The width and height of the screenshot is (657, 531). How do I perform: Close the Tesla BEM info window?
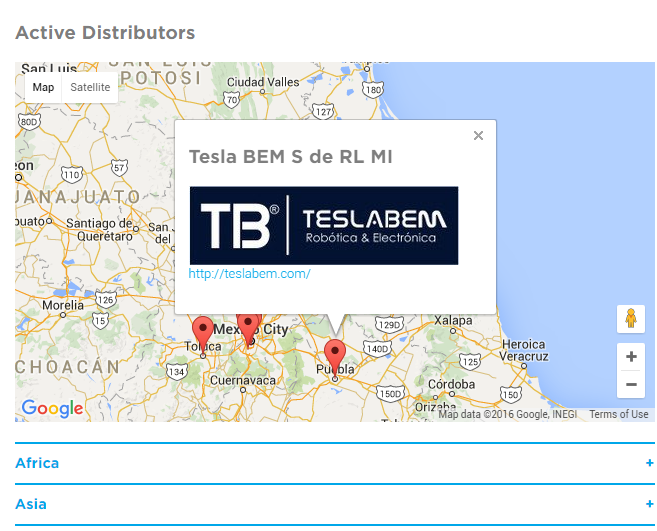point(478,135)
